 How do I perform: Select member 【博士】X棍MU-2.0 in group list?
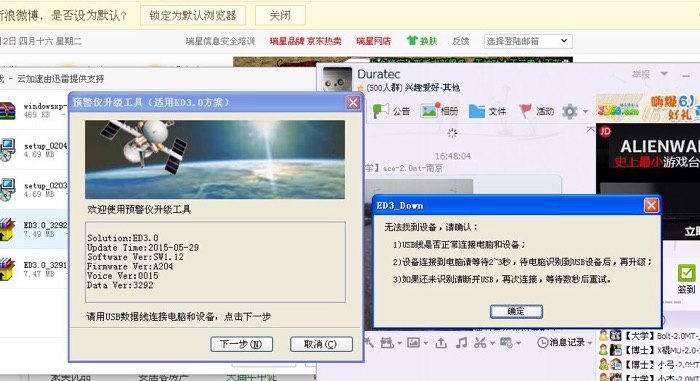pos(649,350)
